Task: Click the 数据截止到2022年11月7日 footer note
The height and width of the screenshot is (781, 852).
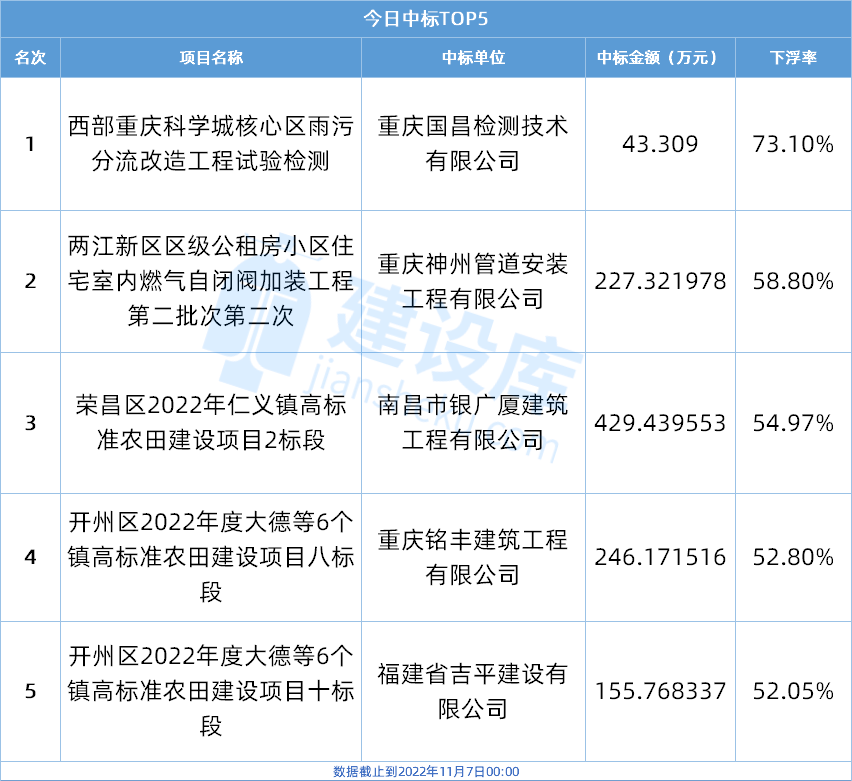Action: pyautogui.click(x=426, y=772)
